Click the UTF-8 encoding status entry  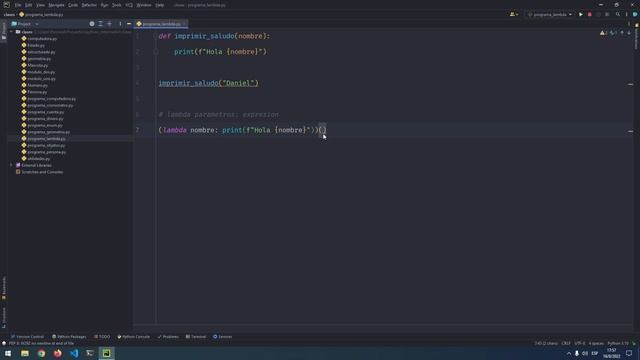point(580,343)
